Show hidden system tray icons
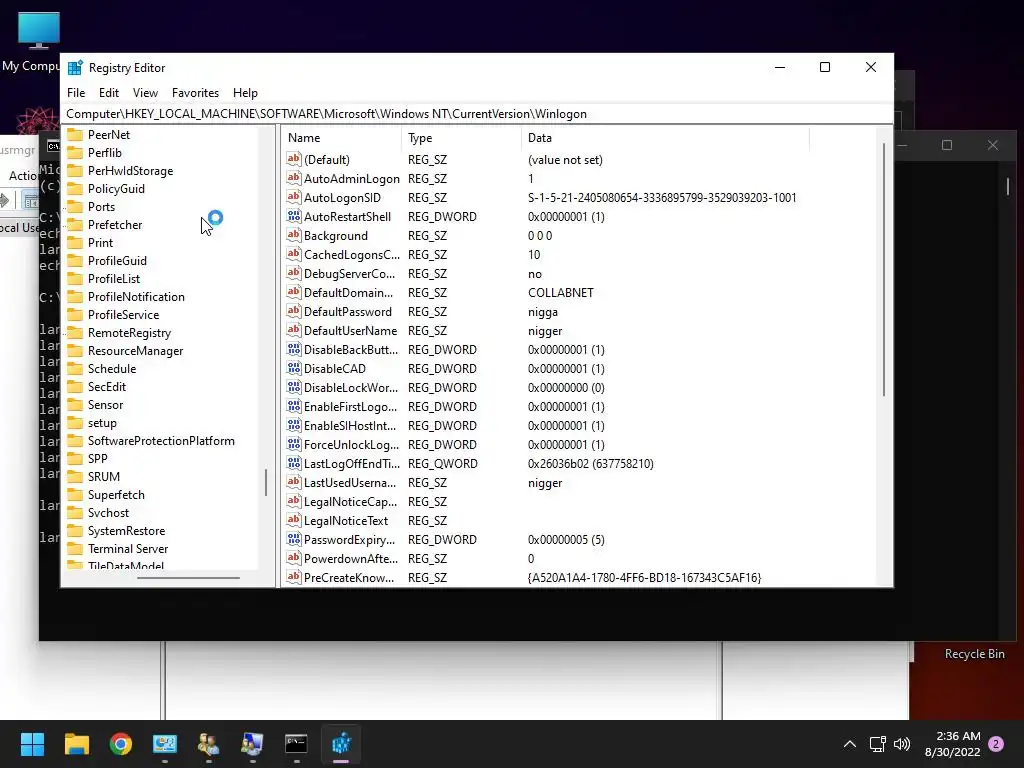Image resolution: width=1024 pixels, height=768 pixels. click(850, 744)
